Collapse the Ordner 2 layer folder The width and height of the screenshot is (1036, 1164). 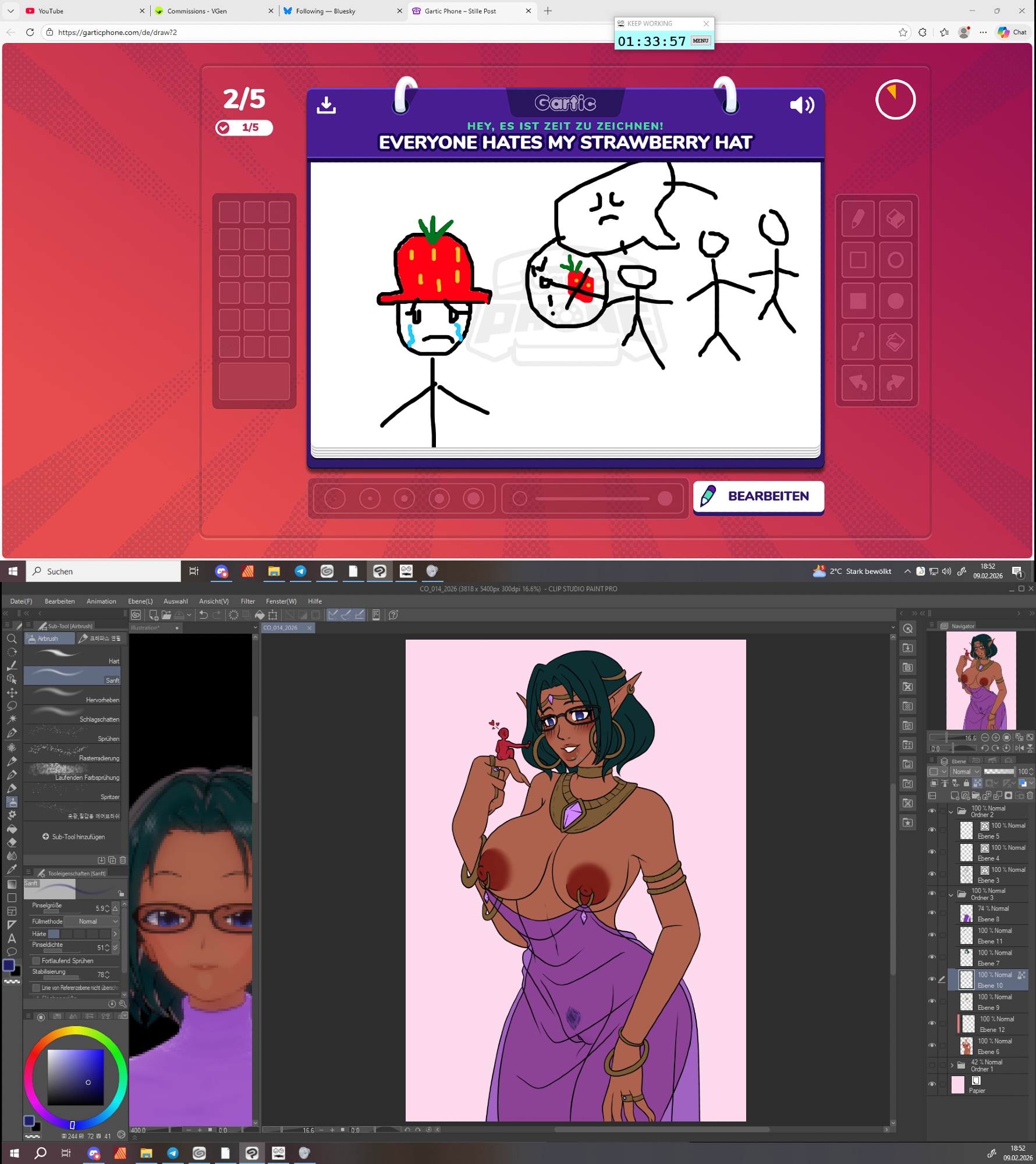click(x=952, y=812)
